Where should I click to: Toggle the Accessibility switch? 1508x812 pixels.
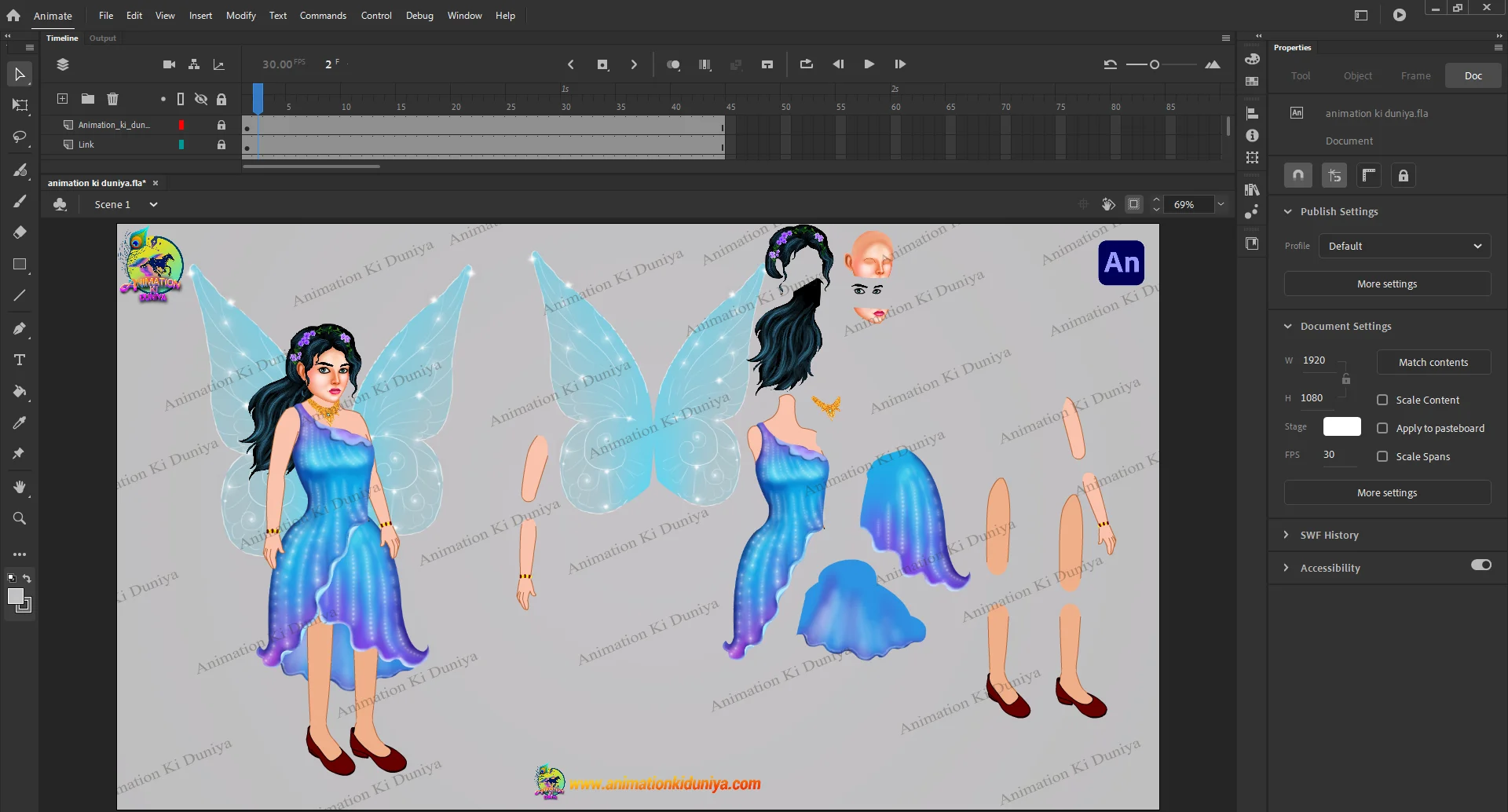1481,565
